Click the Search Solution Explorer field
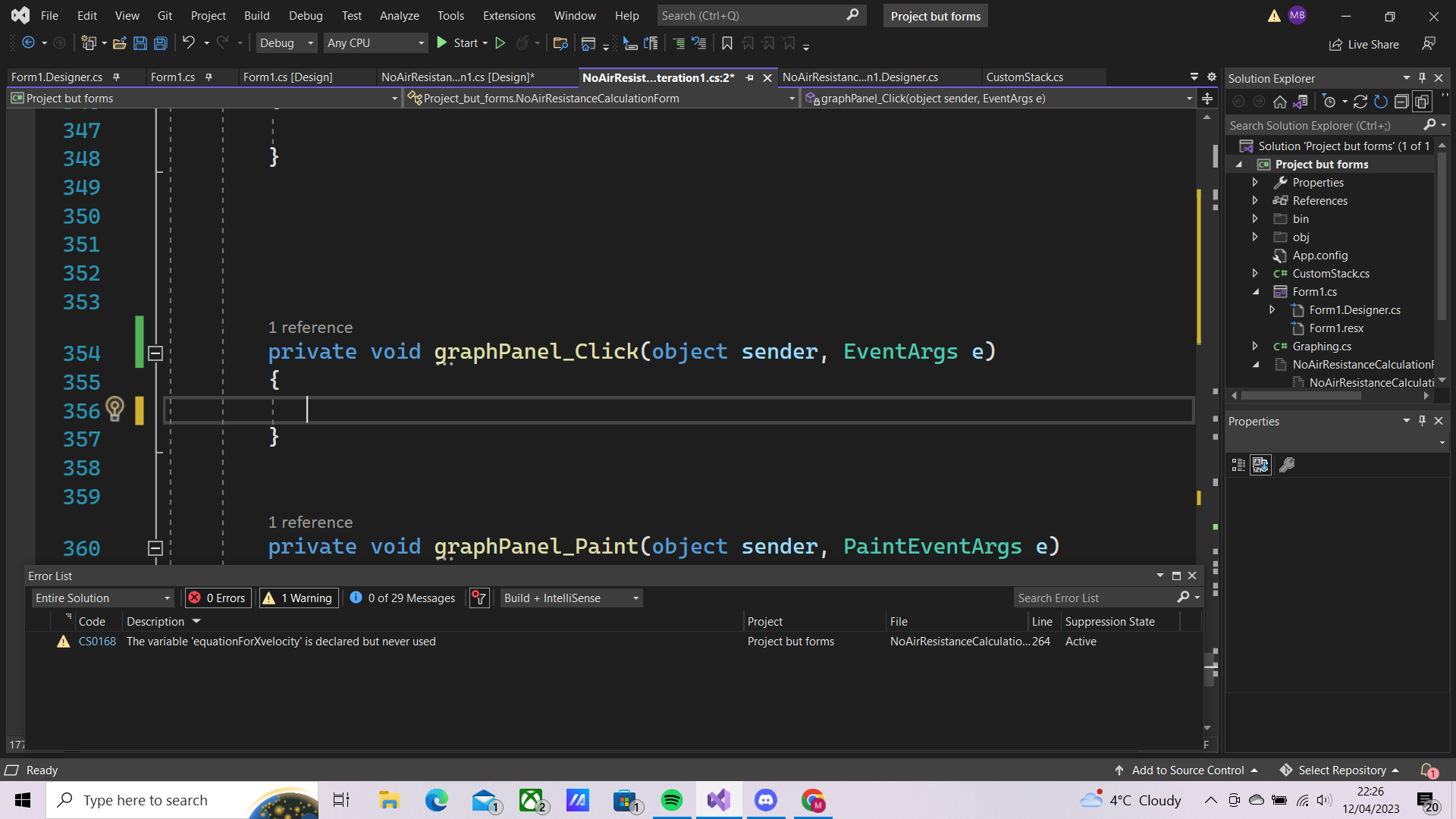The image size is (1456, 819). click(x=1319, y=125)
